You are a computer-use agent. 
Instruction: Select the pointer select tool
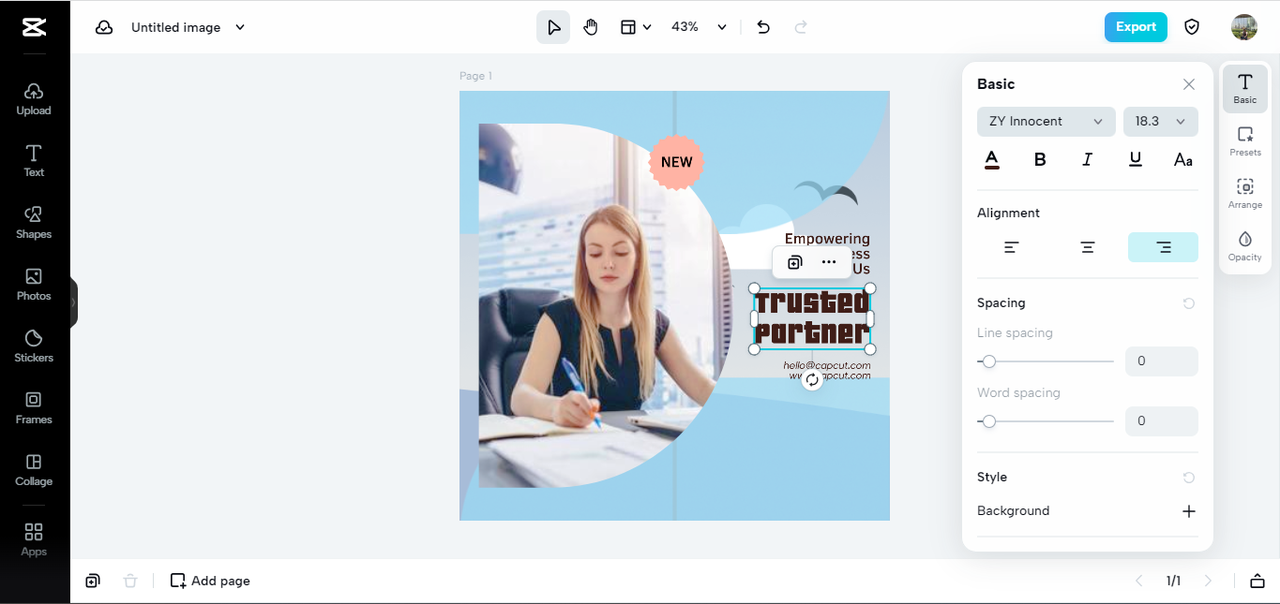(x=553, y=27)
